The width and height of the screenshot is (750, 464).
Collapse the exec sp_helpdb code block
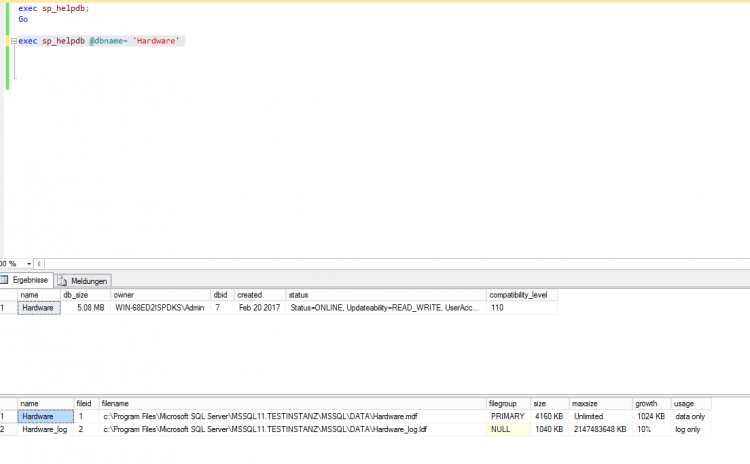[12, 41]
